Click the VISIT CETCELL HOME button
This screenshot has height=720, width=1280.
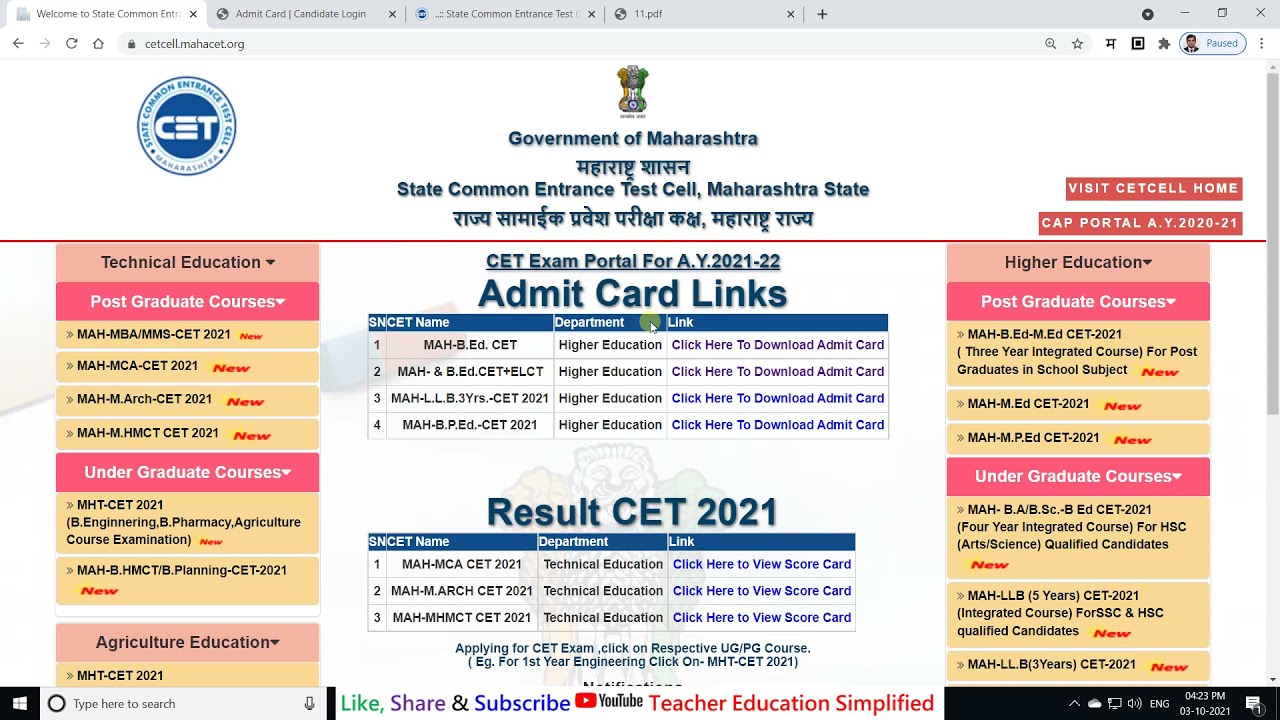1154,189
